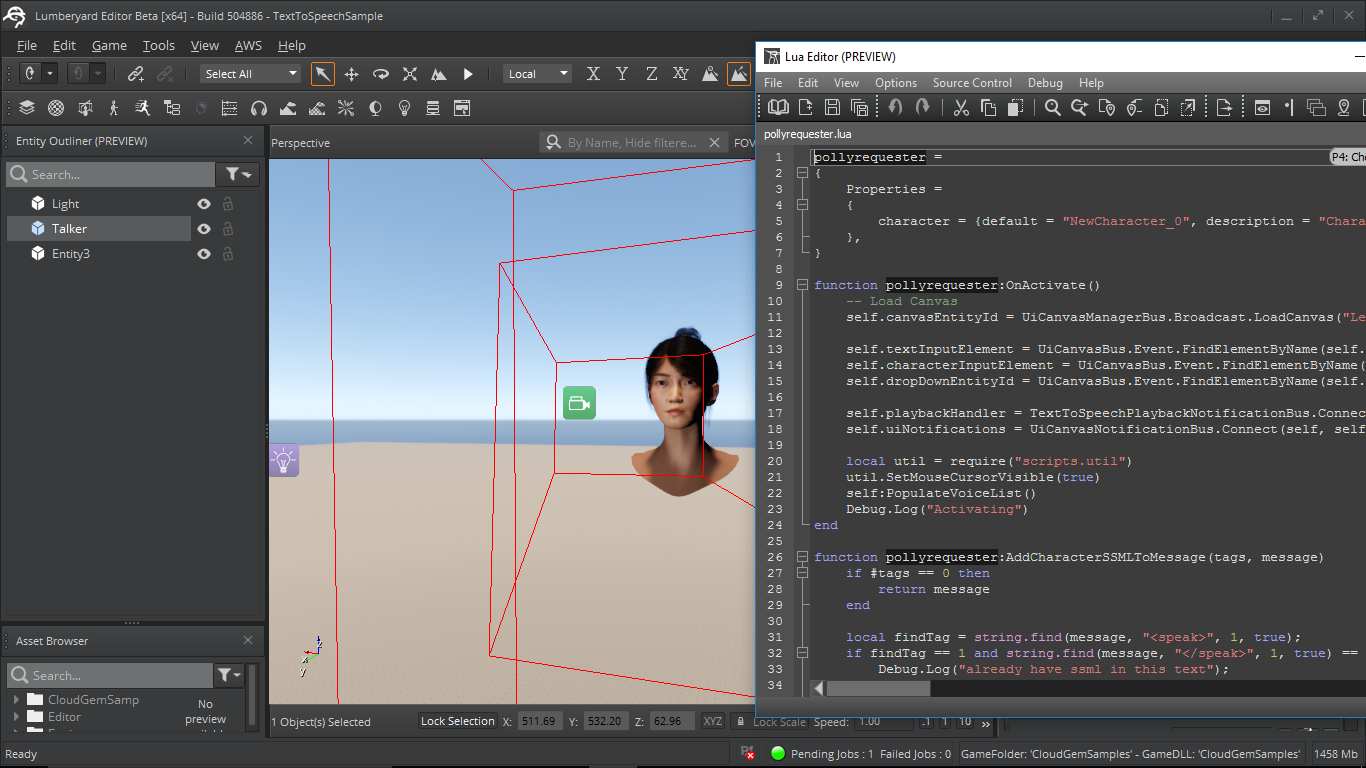1366x768 pixels.
Task: Click the green camera icon in viewport
Action: click(x=579, y=403)
